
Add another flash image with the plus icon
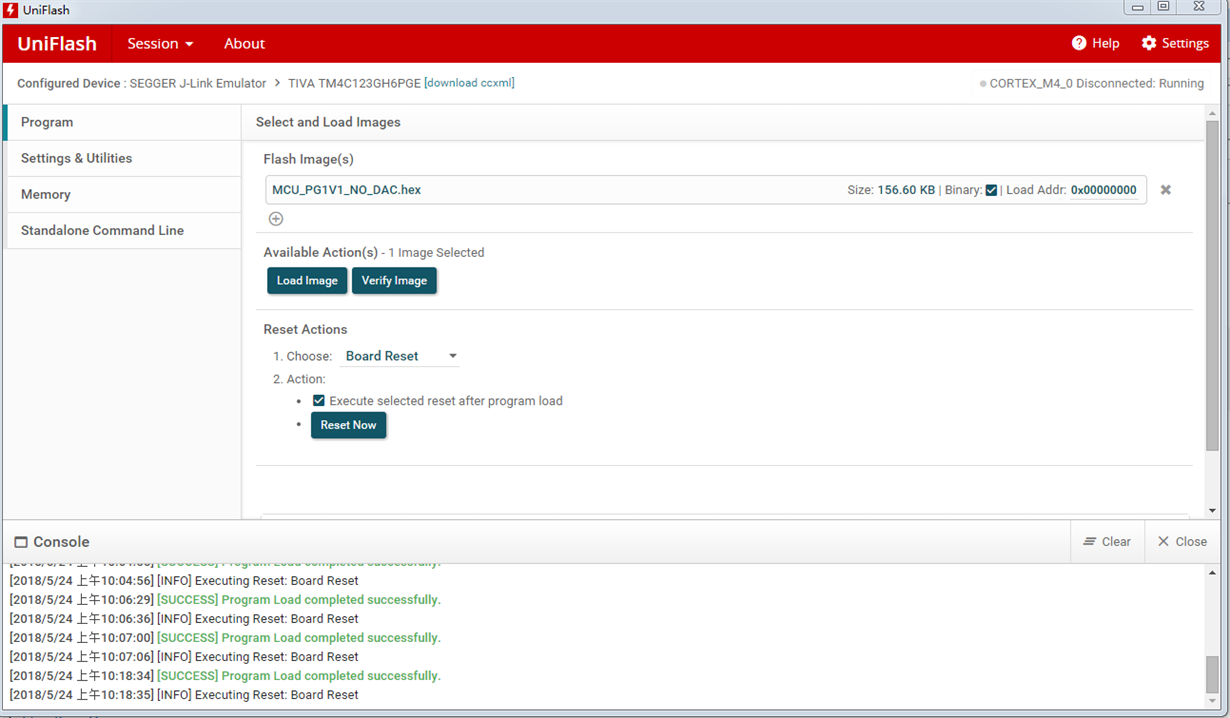tap(276, 219)
